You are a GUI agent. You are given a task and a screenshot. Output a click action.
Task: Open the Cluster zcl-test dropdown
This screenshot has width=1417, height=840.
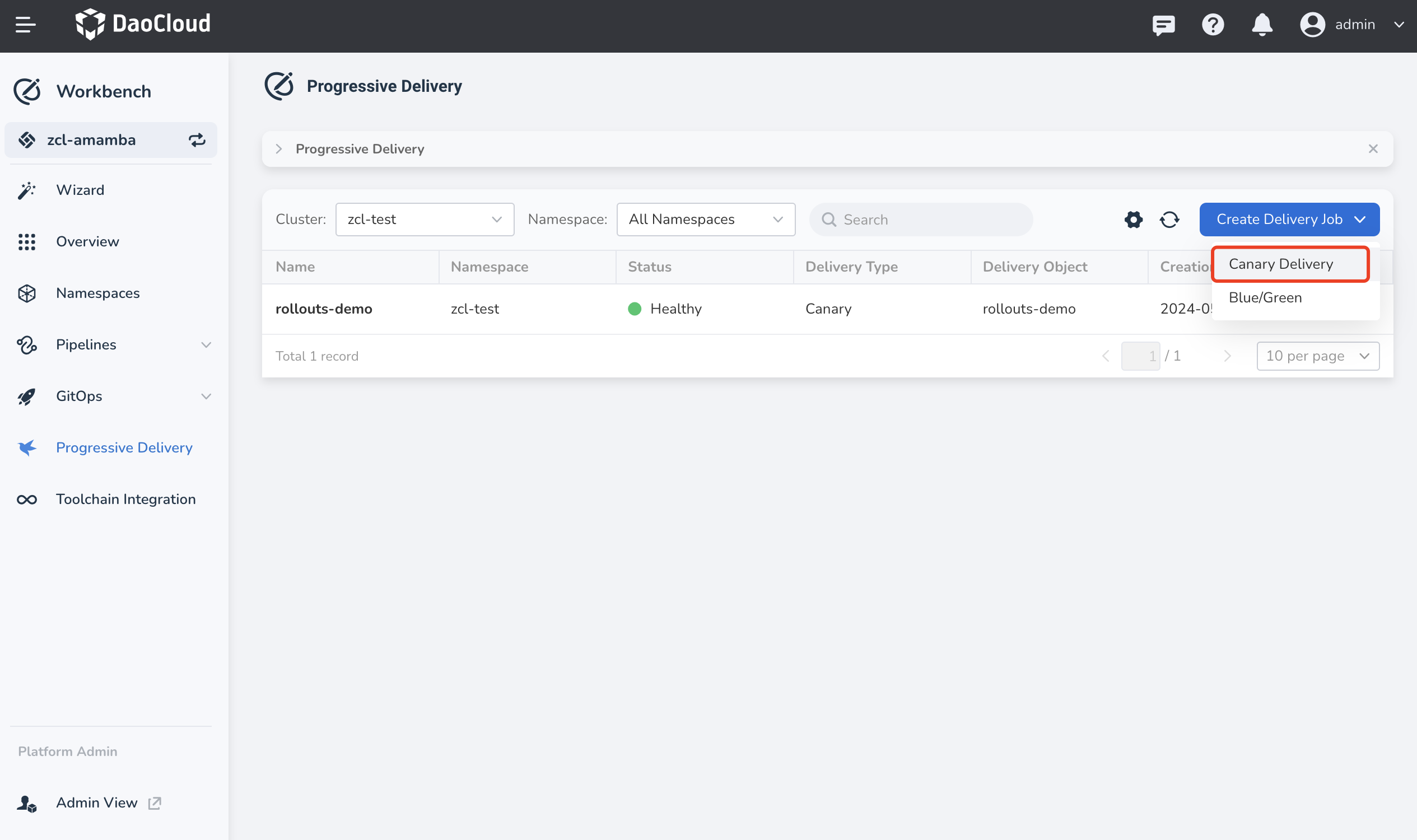[425, 220]
